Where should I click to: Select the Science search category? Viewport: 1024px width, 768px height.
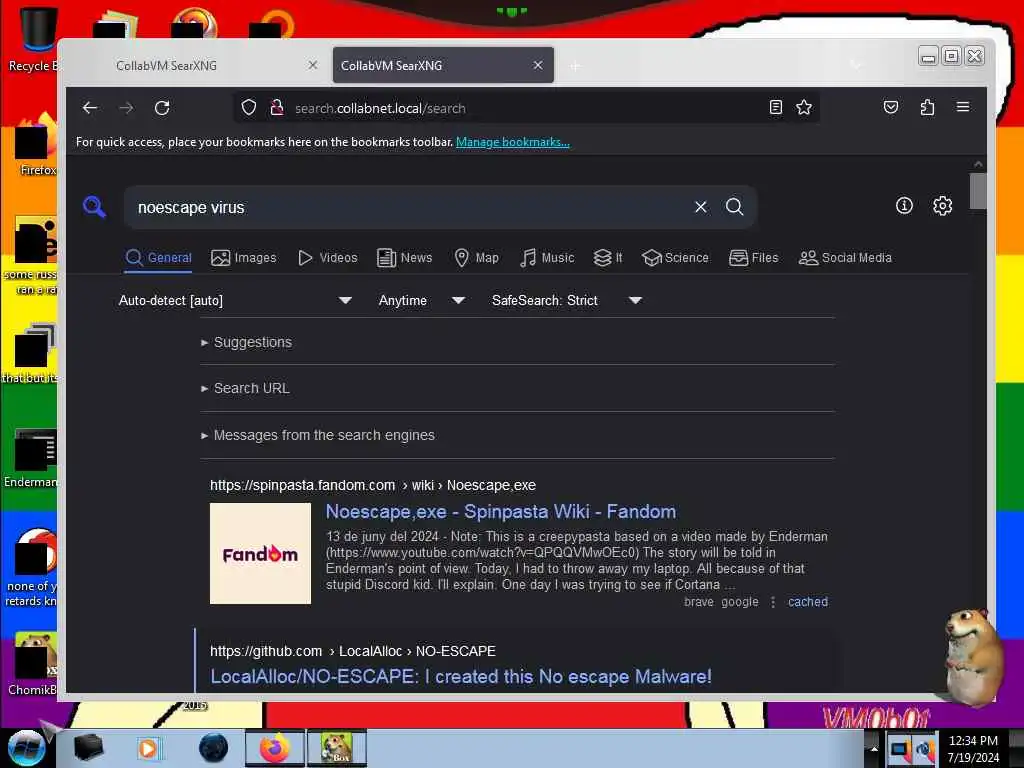pyautogui.click(x=675, y=257)
